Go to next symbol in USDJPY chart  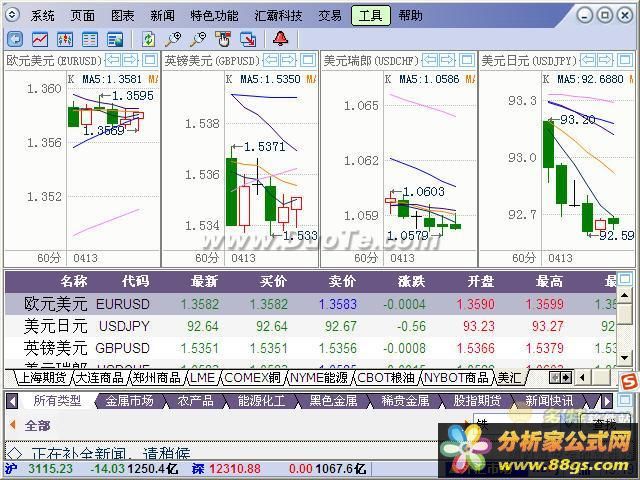605,60
